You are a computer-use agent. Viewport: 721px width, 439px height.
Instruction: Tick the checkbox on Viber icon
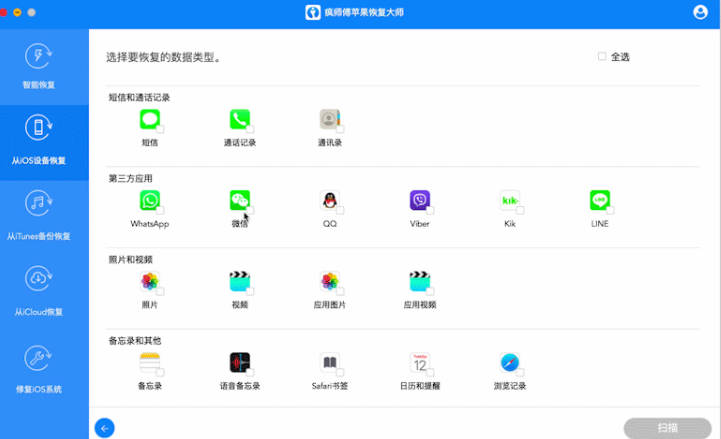pyautogui.click(x=430, y=210)
